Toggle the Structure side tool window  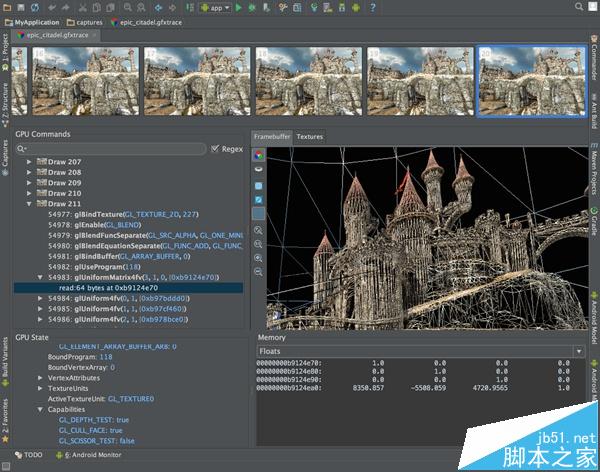[5, 103]
